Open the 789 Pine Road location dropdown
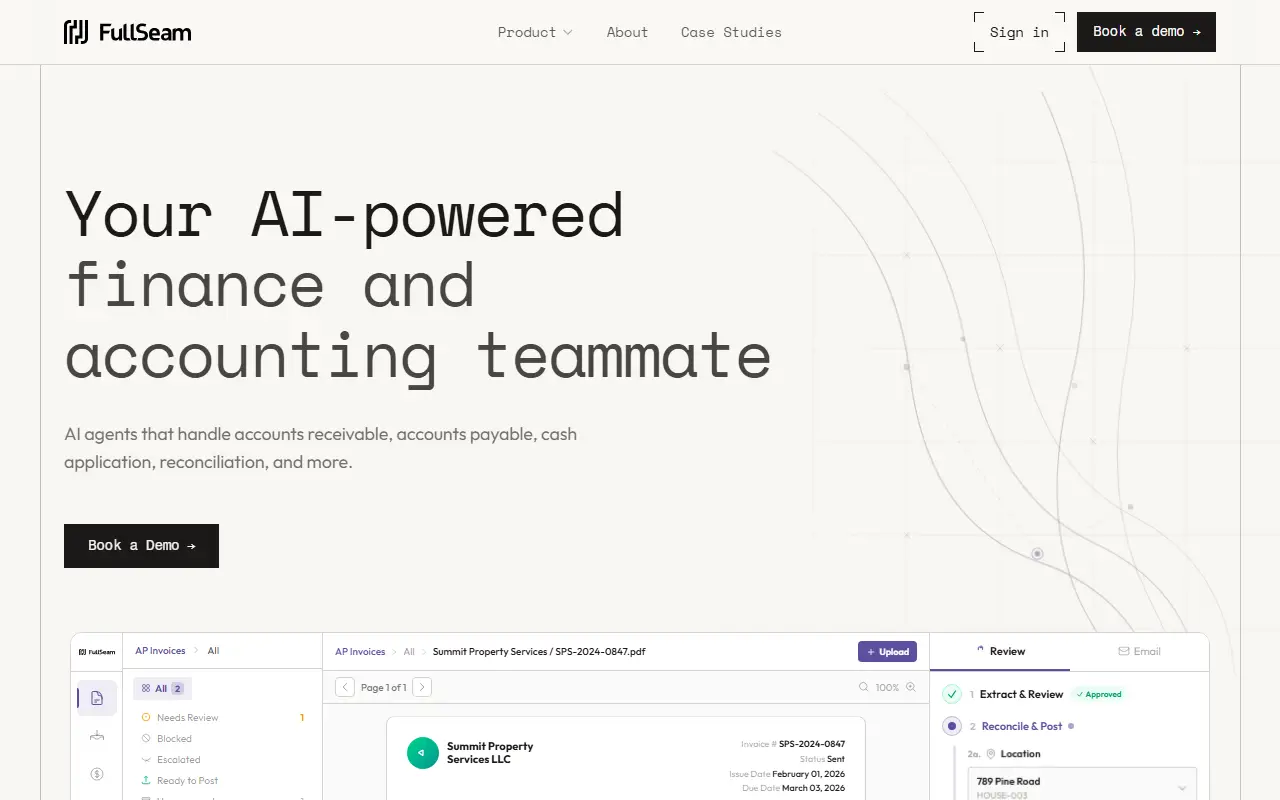The image size is (1280, 800). coord(1082,783)
